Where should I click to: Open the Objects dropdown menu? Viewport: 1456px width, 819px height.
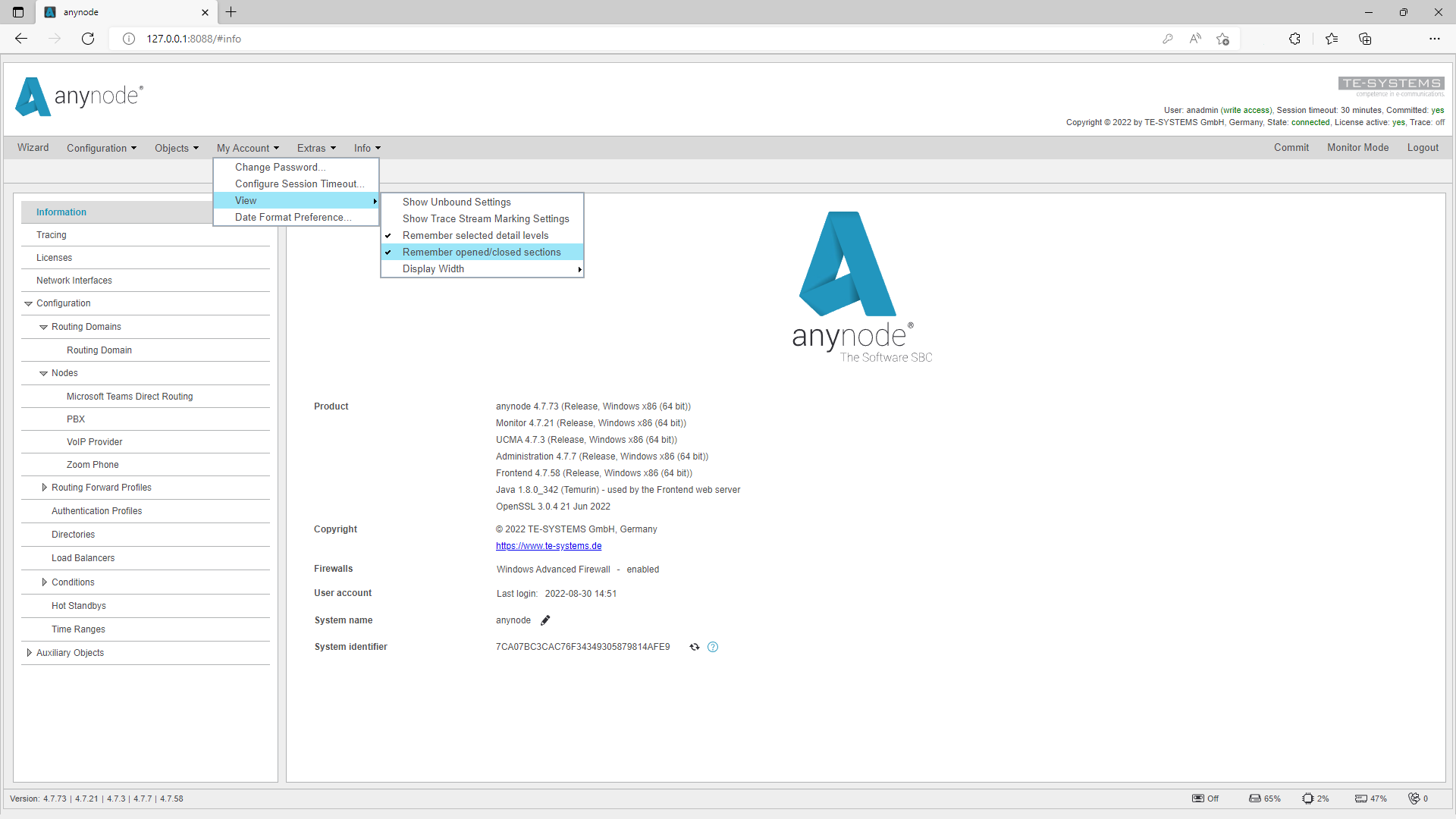click(x=177, y=148)
